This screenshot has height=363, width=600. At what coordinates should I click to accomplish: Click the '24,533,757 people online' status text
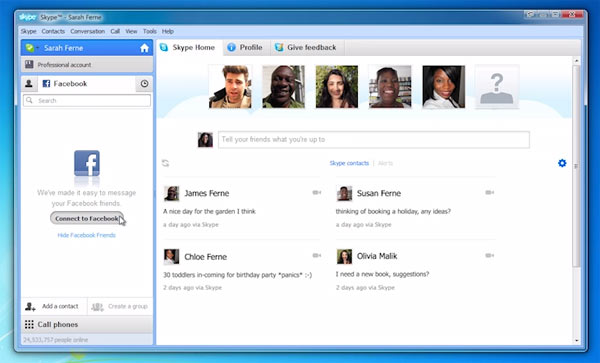pos(55,340)
